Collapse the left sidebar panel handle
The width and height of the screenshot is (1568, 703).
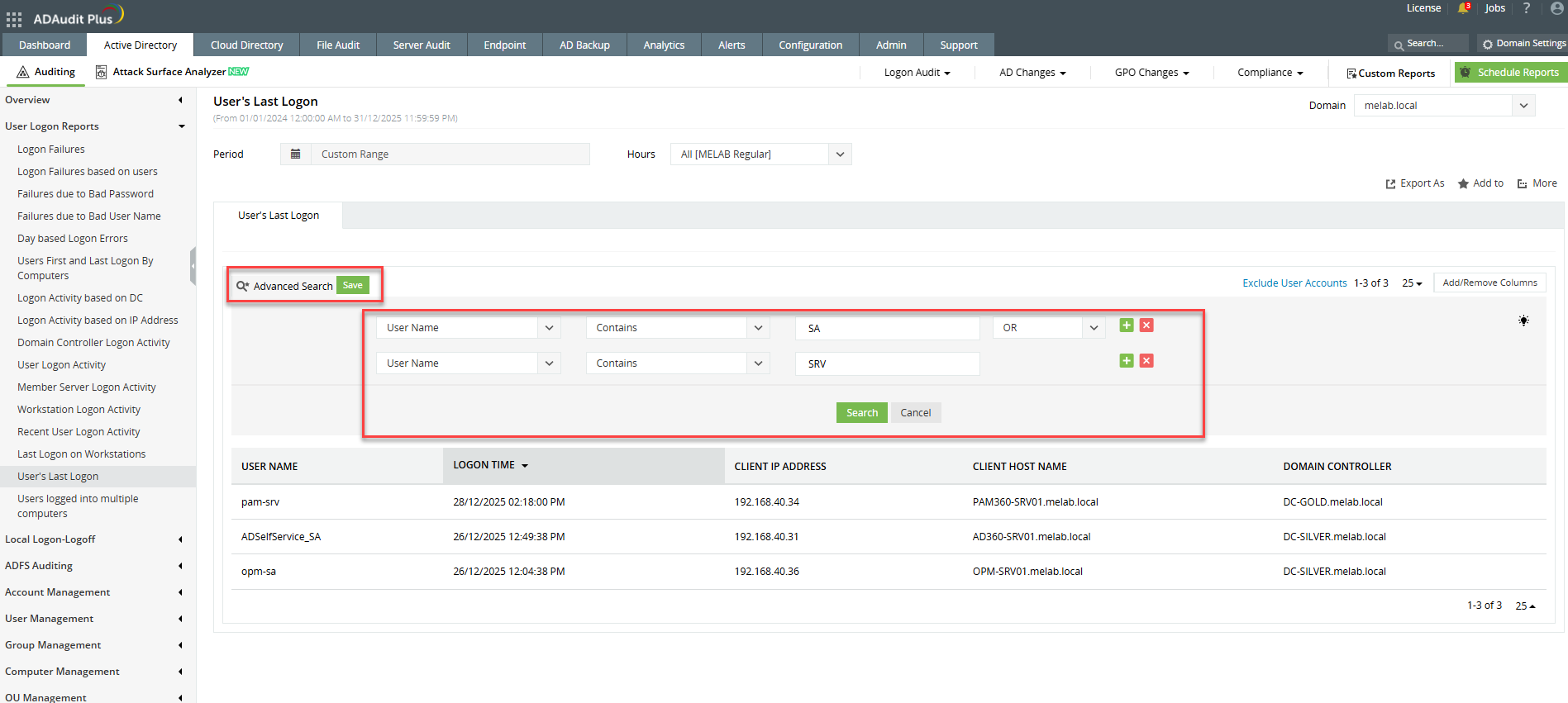pyautogui.click(x=193, y=266)
